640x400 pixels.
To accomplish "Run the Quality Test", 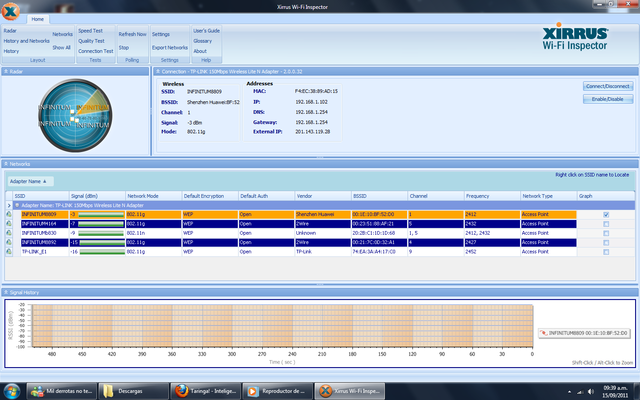I will click(x=91, y=41).
